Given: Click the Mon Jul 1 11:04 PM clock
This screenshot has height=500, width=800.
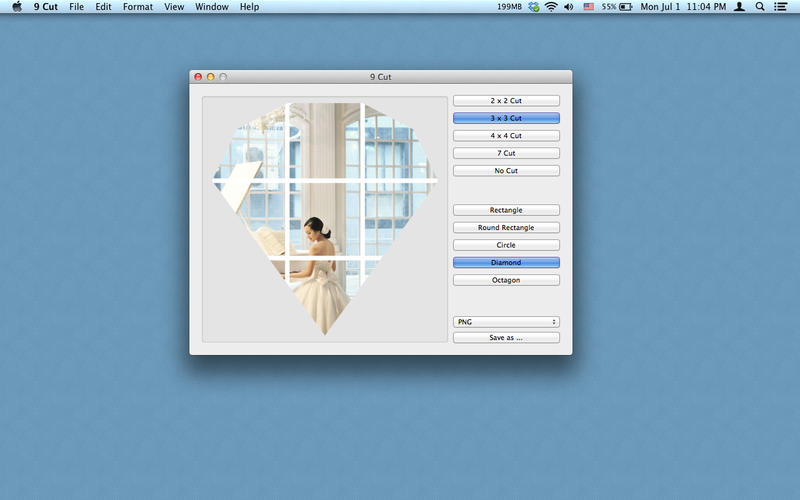Looking at the screenshot, I should click(683, 7).
